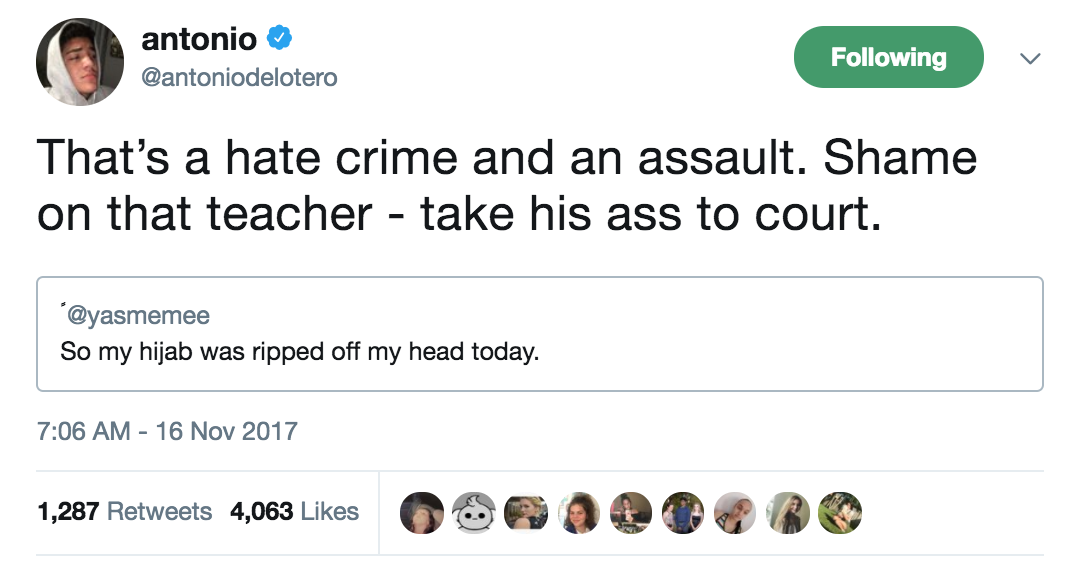
Task: Click the last liker avatar on grass
Action: 840,512
